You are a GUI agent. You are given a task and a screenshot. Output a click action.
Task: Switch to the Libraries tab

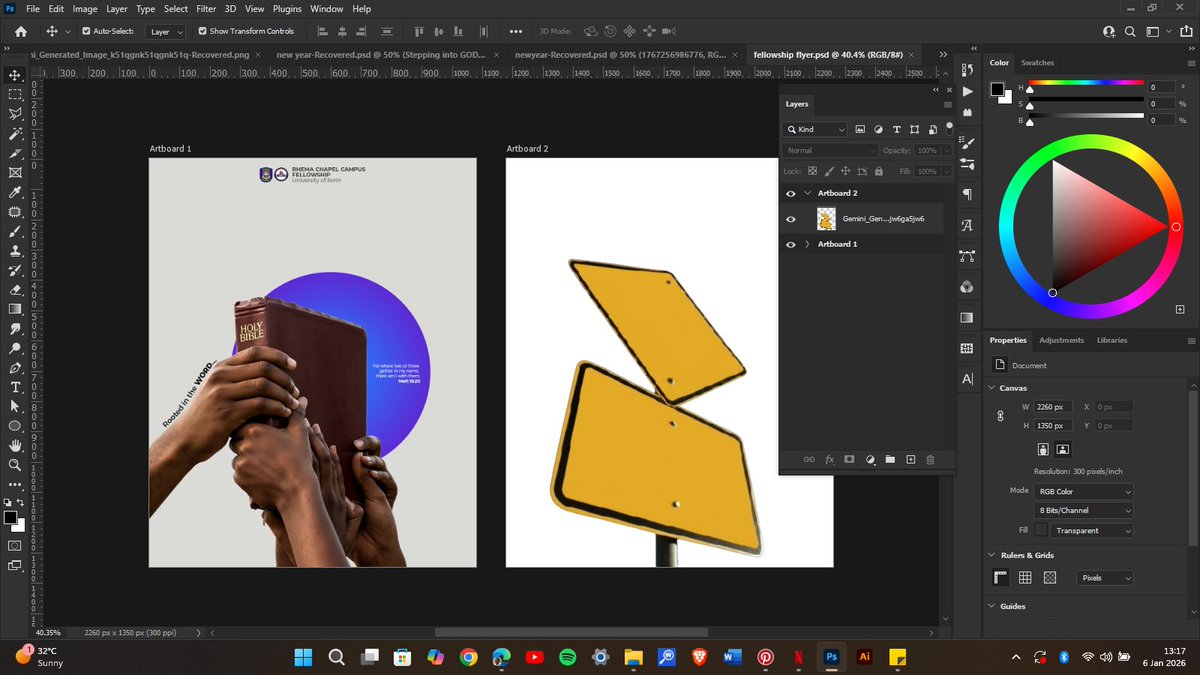(1112, 340)
